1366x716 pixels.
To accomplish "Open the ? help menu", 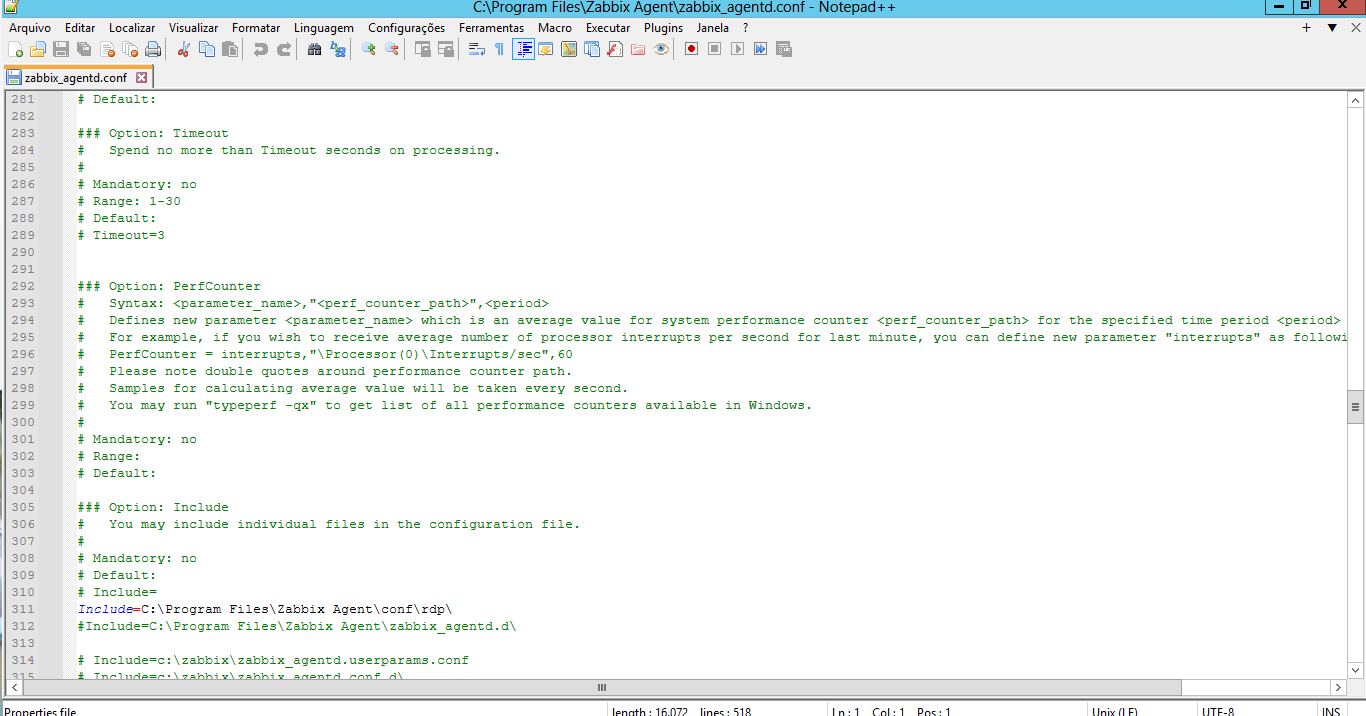I will pos(745,28).
